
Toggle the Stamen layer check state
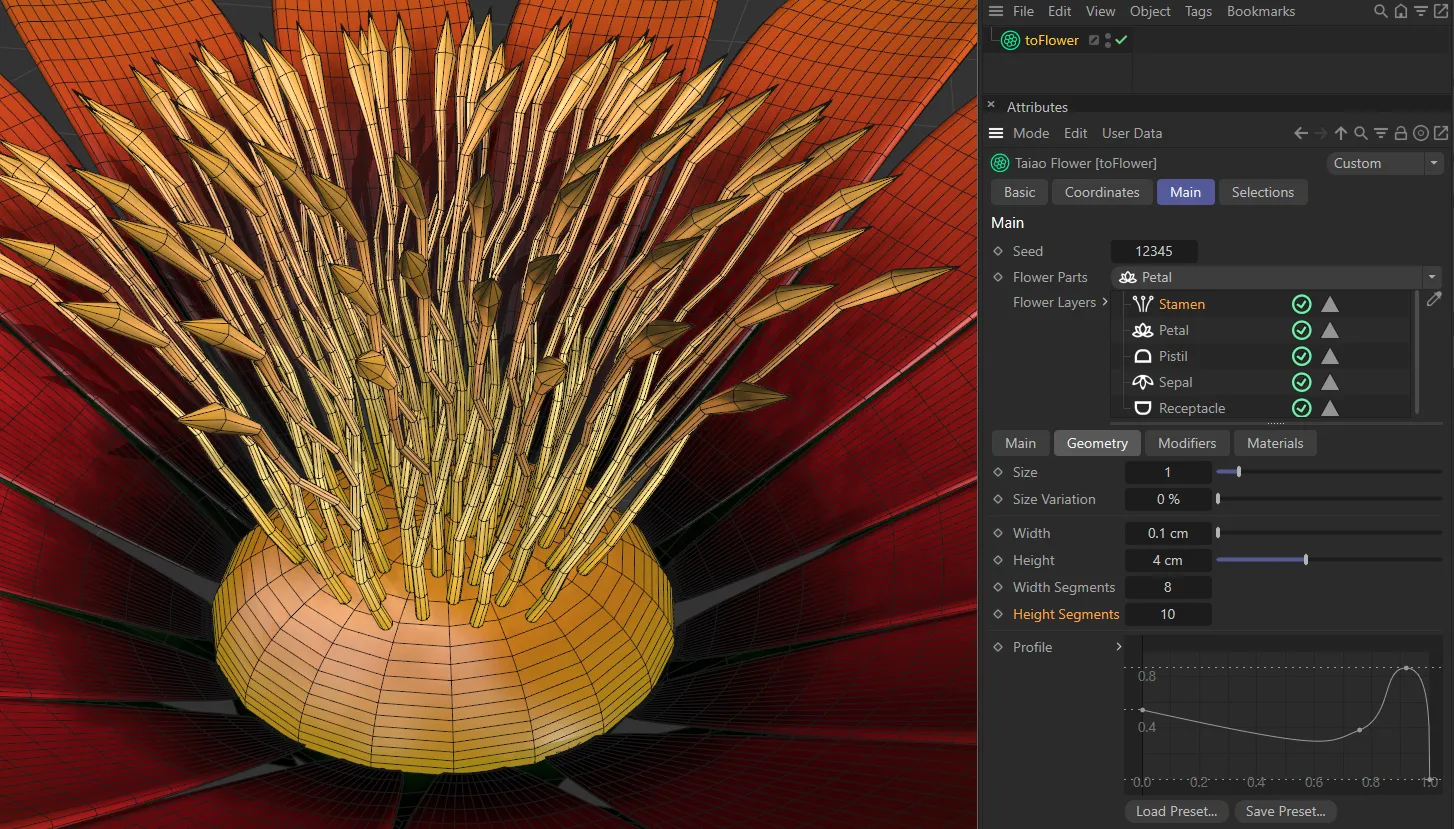click(x=1301, y=303)
